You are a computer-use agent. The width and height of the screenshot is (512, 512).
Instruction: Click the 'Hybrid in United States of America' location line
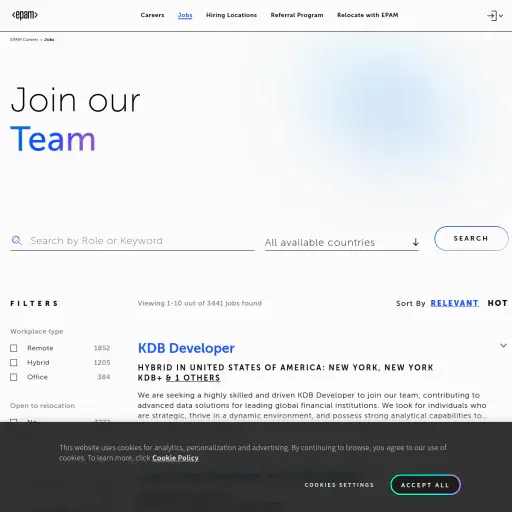tap(286, 367)
